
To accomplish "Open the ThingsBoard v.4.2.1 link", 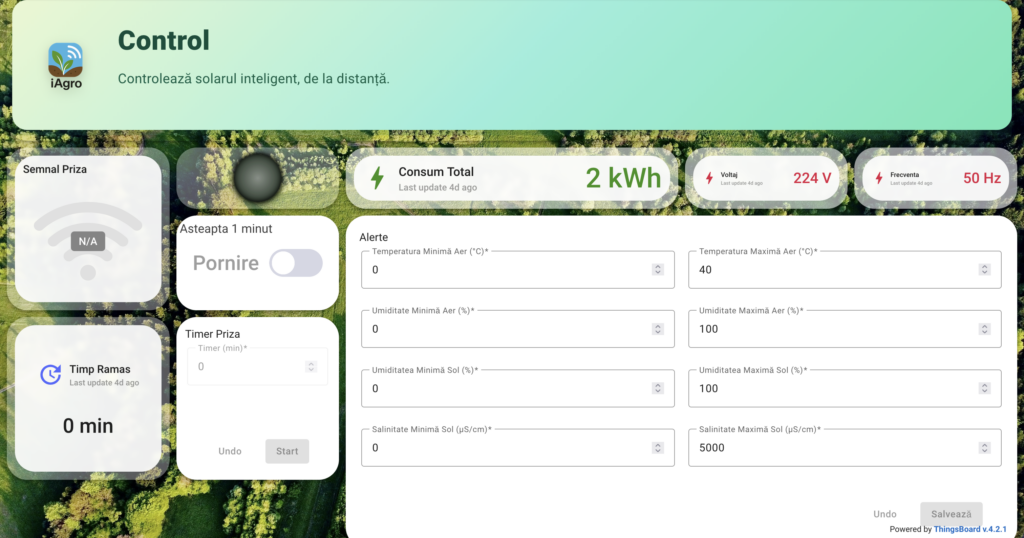I will [969, 529].
